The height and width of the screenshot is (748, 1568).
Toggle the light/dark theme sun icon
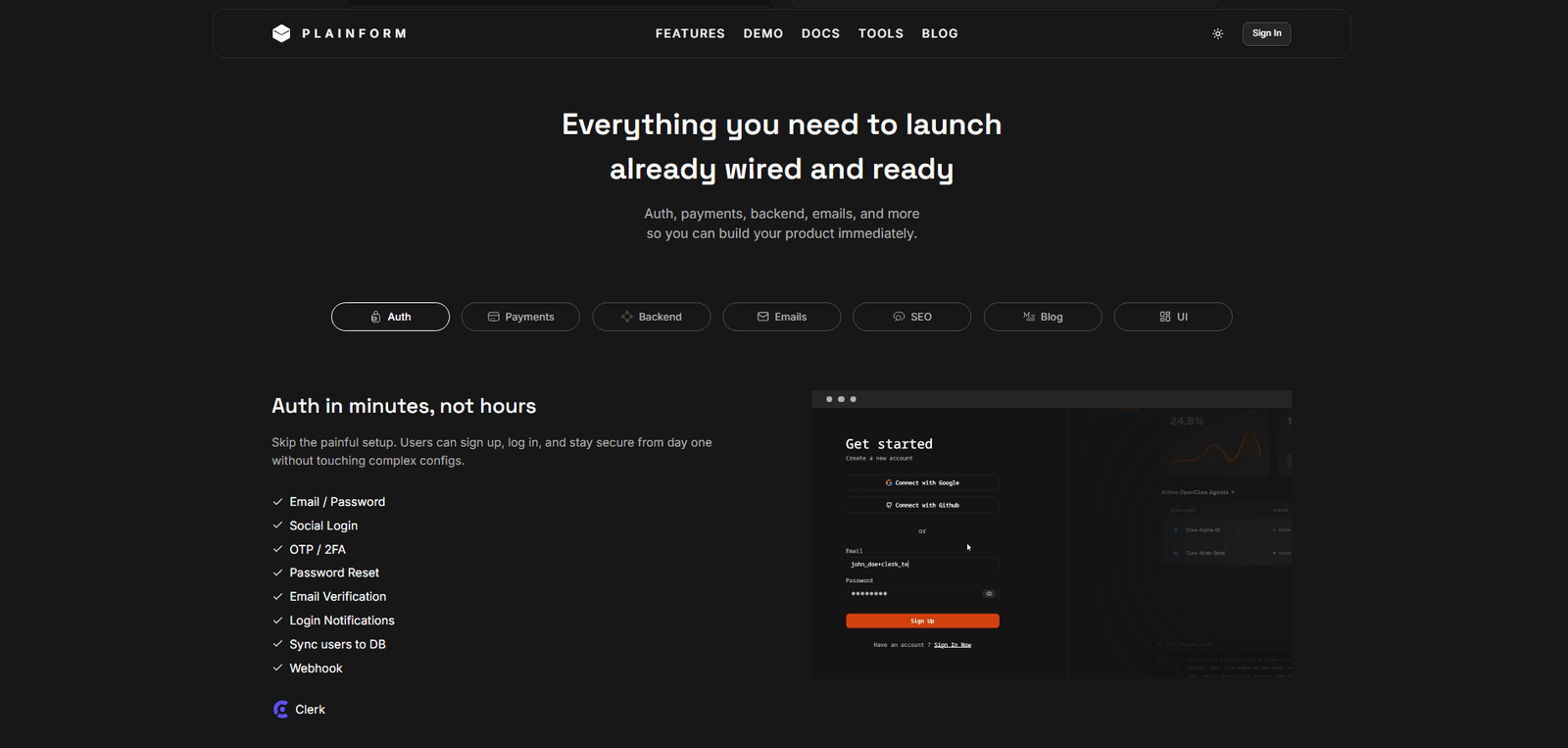1217,33
